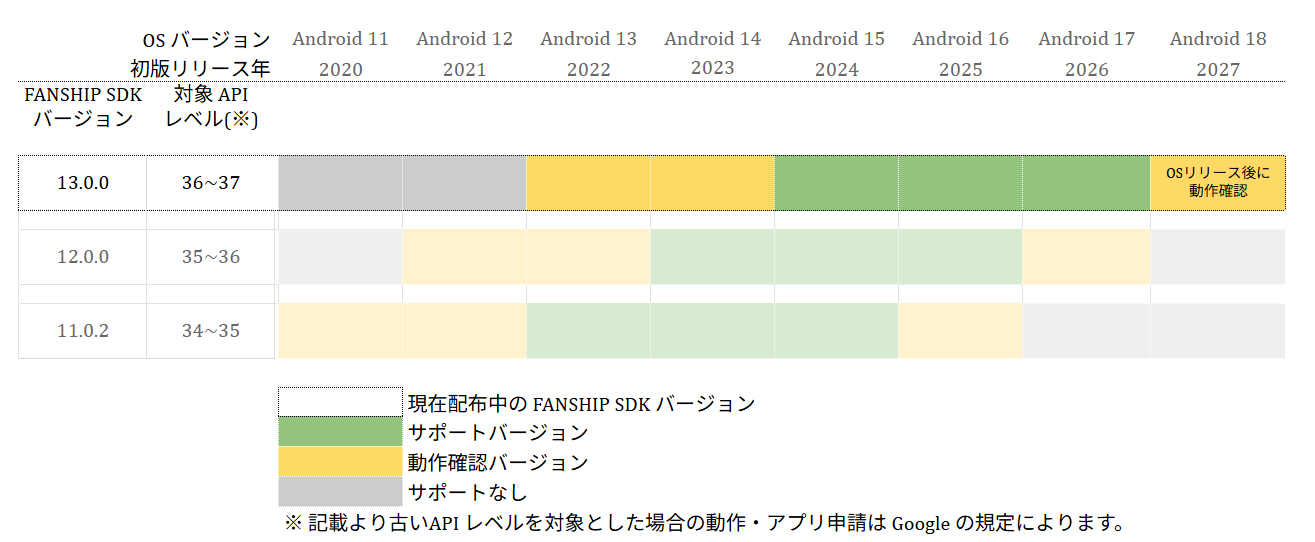
Task: Click the OSリリース後に動作確認 cell
Action: click(1218, 183)
